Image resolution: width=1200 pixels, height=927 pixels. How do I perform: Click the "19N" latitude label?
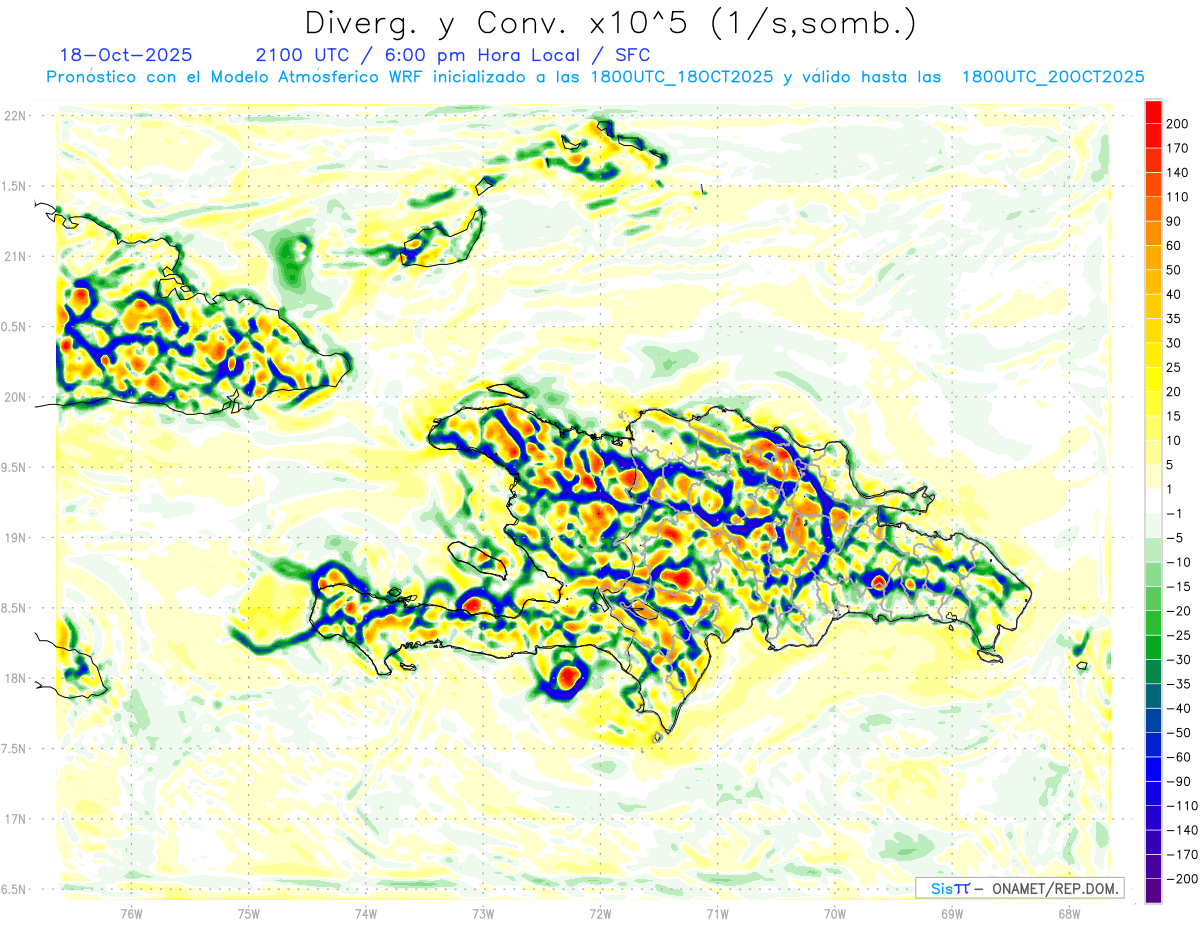pyautogui.click(x=14, y=538)
